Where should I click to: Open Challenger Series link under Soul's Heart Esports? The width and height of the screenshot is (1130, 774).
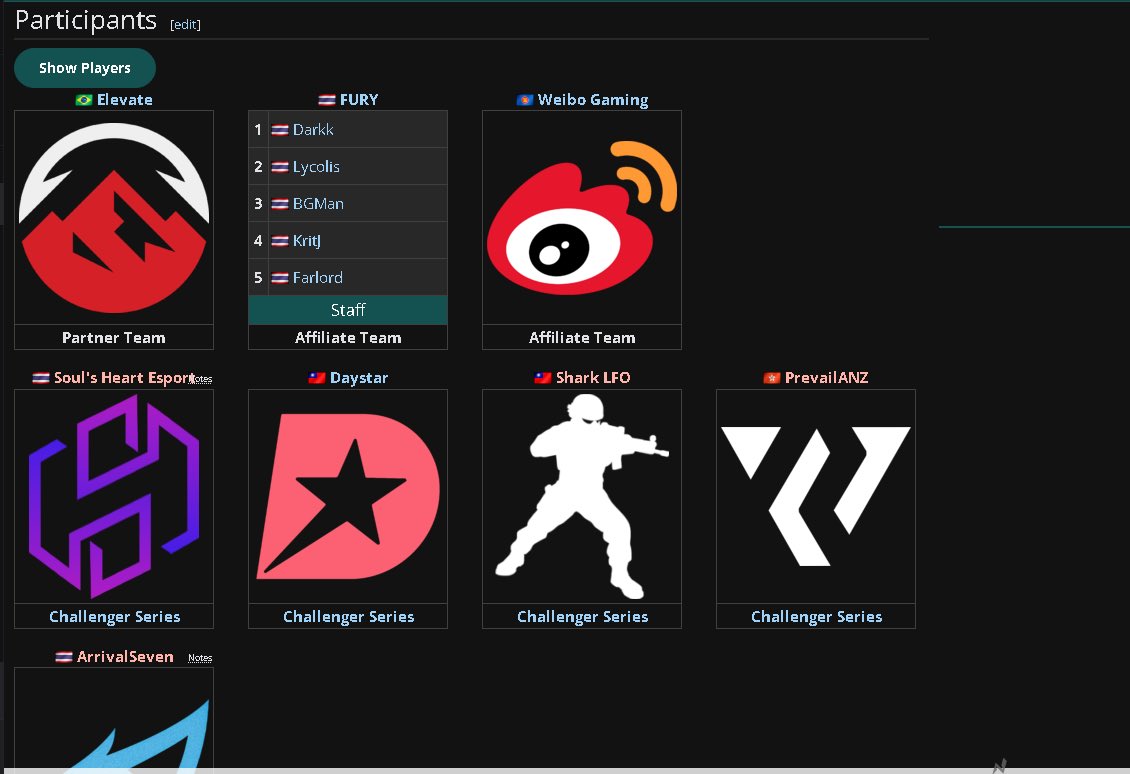coord(115,617)
